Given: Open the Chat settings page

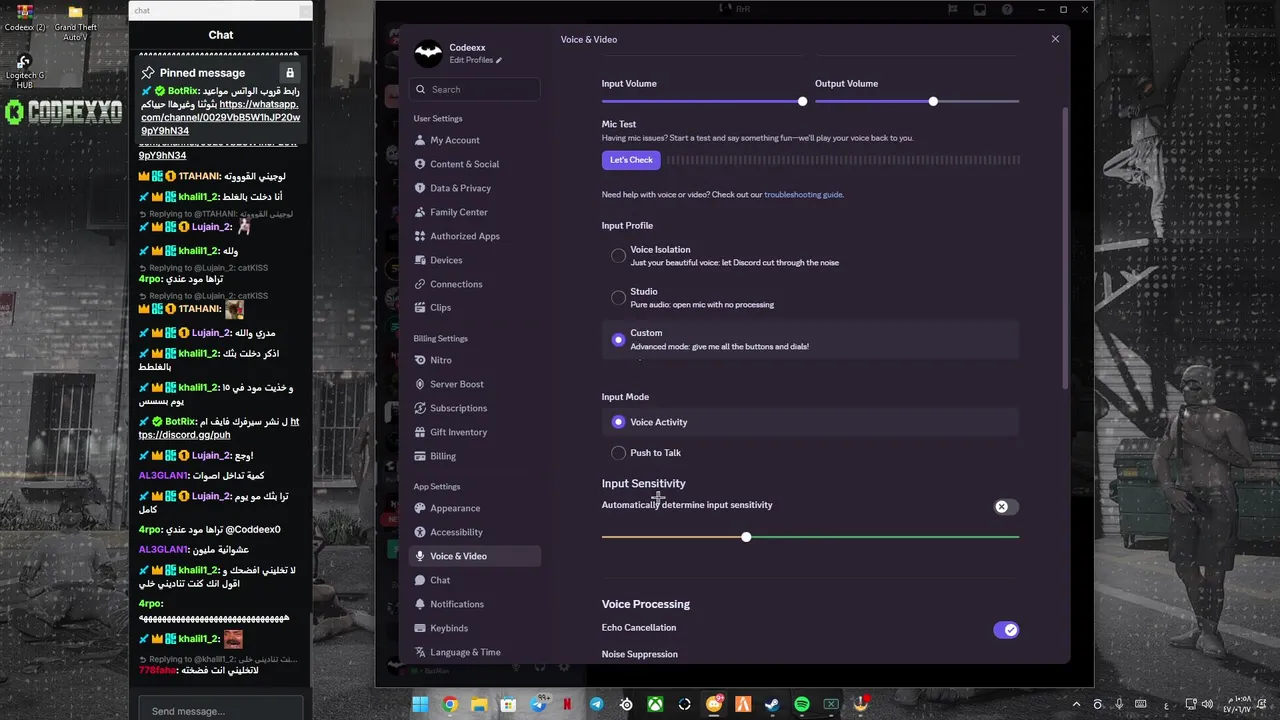Looking at the screenshot, I should [x=475, y=580].
